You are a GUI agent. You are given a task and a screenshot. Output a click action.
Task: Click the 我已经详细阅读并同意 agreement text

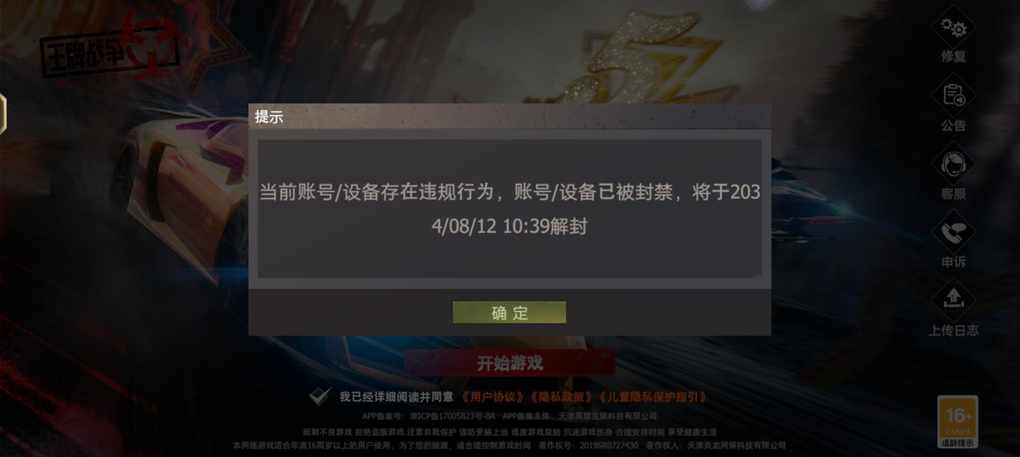pos(396,397)
